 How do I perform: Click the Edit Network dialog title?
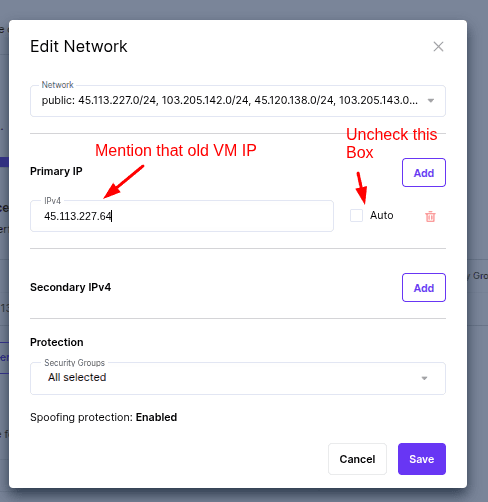(79, 46)
